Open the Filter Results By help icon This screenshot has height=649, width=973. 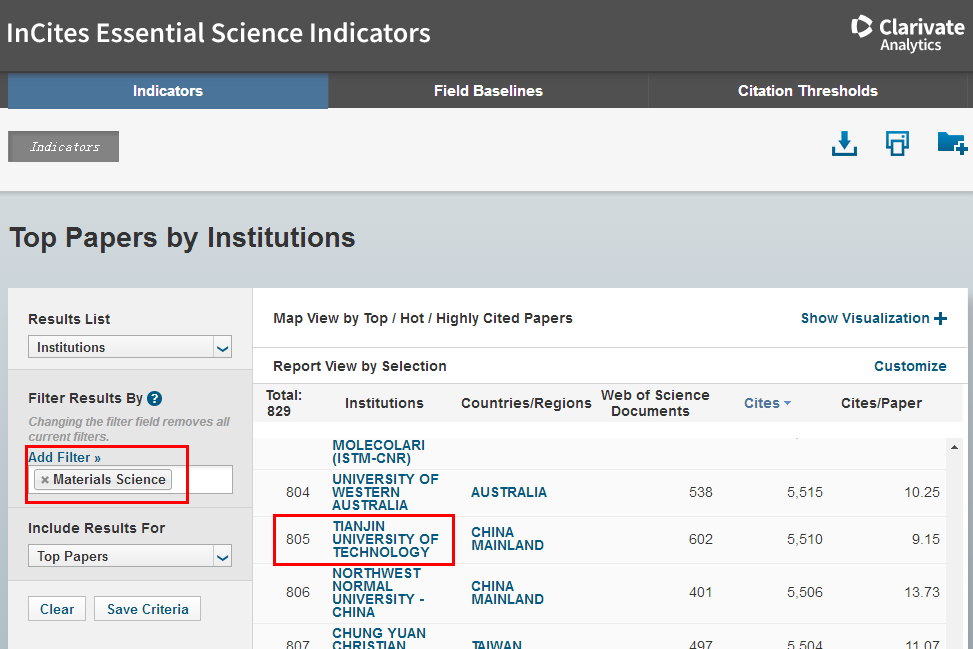[x=155, y=398]
